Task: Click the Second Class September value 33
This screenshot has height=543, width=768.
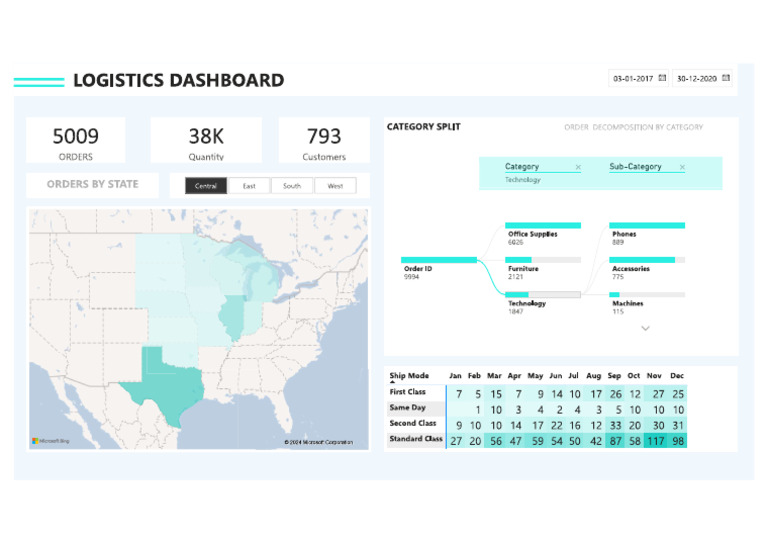Action: [x=615, y=425]
